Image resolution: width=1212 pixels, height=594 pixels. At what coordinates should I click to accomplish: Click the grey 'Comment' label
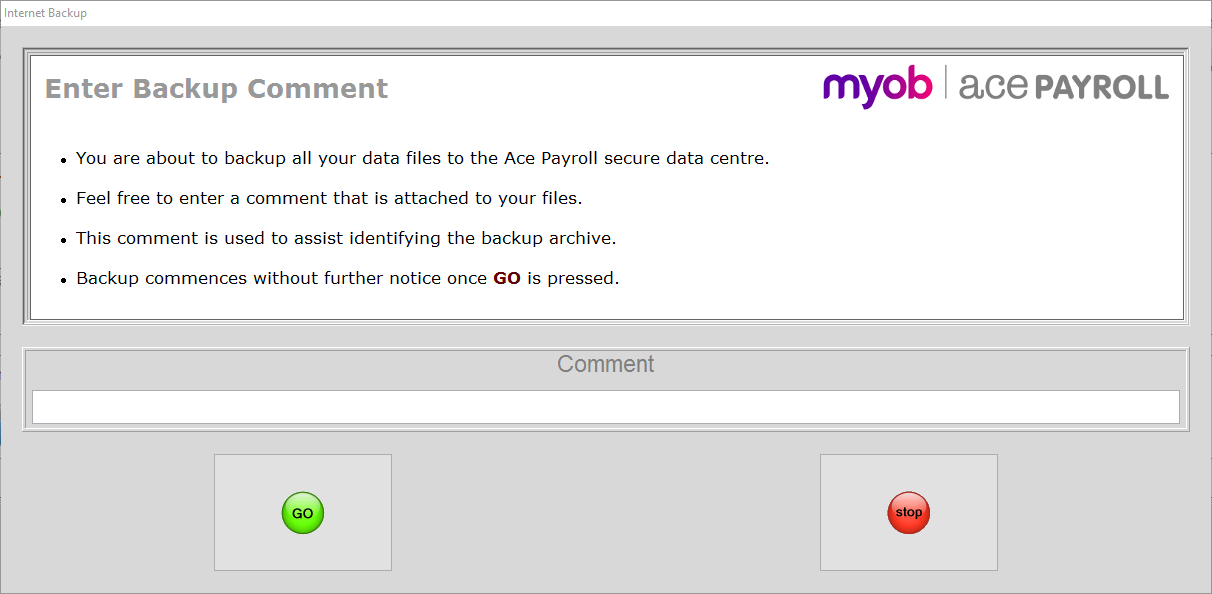[x=605, y=364]
